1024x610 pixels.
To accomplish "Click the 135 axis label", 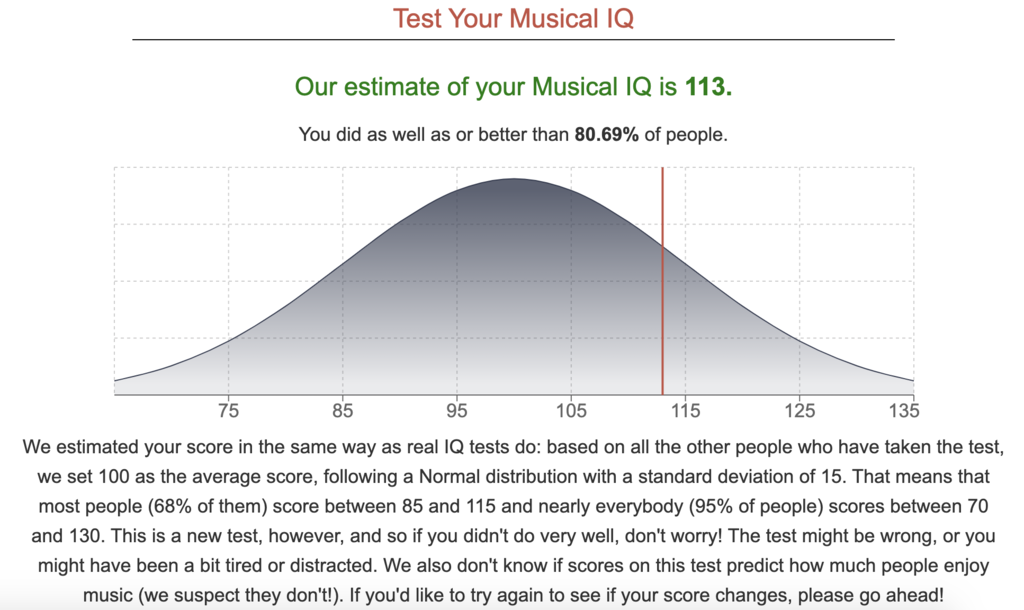I will pyautogui.click(x=904, y=411).
